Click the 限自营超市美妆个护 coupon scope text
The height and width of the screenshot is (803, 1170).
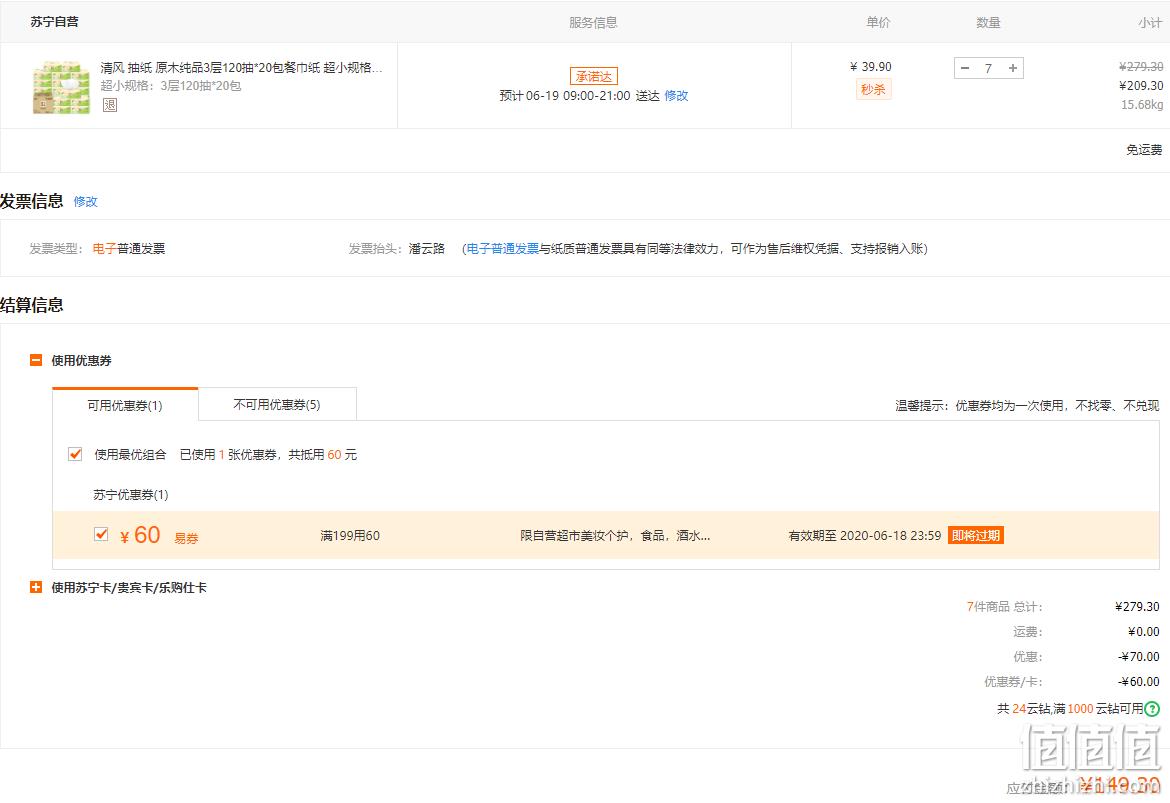click(615, 535)
